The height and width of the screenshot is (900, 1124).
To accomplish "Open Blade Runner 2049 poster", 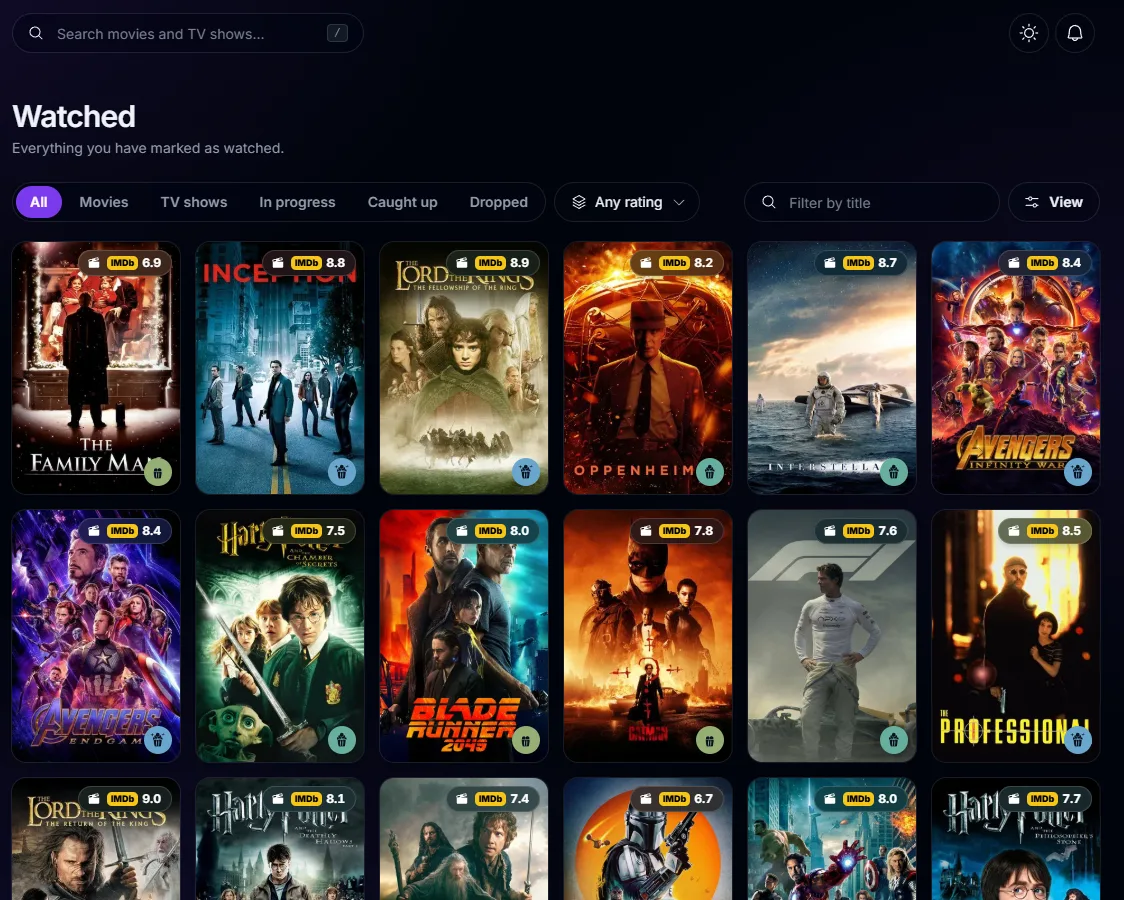I will [464, 636].
